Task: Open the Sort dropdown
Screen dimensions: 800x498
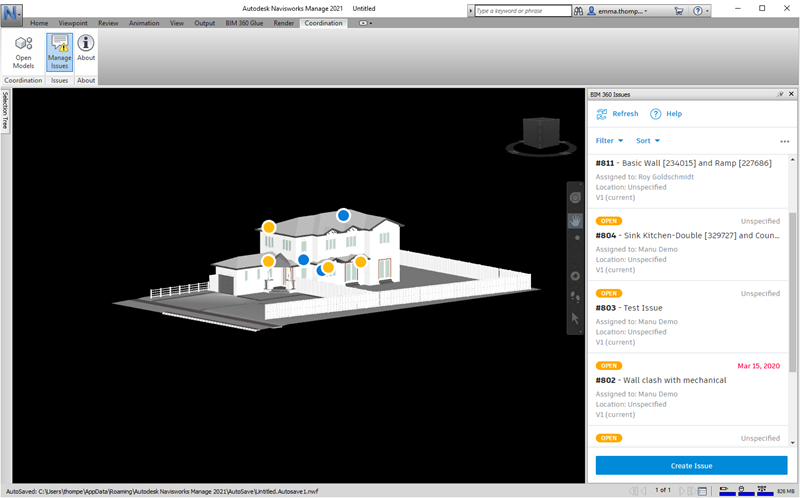Action: point(647,141)
